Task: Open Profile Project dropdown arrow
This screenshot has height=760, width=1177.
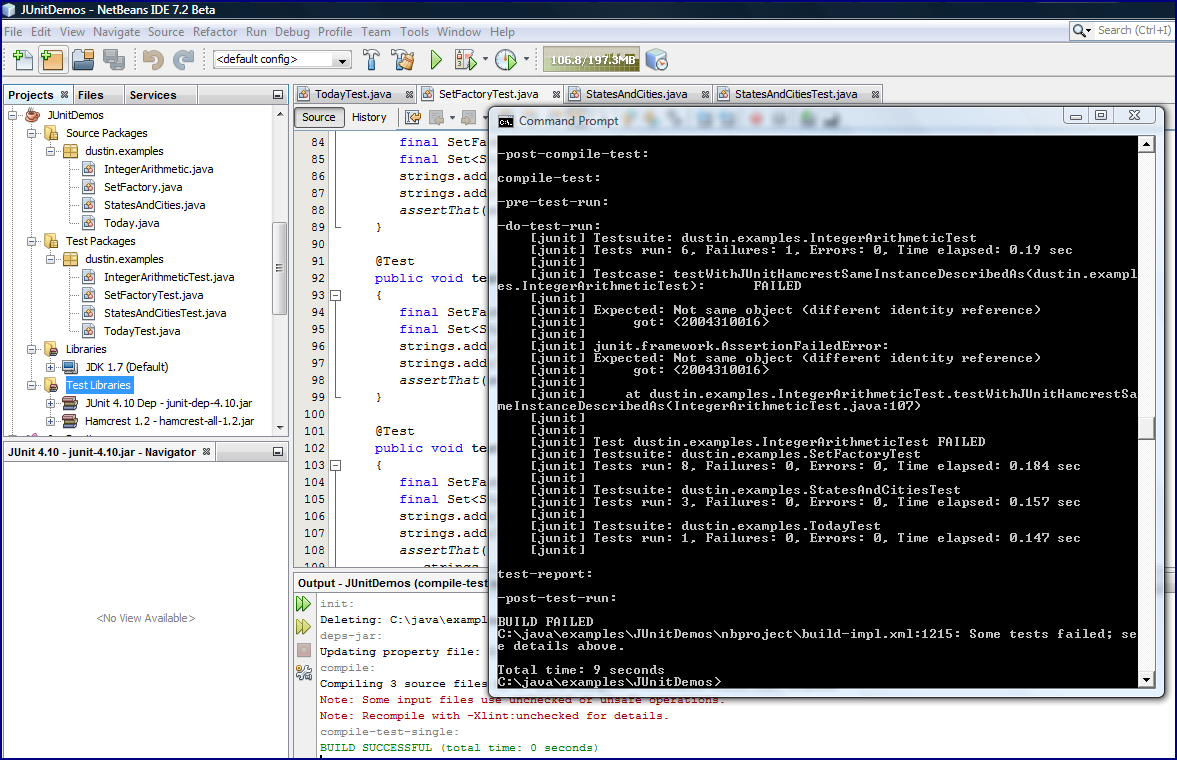Action: tap(526, 59)
